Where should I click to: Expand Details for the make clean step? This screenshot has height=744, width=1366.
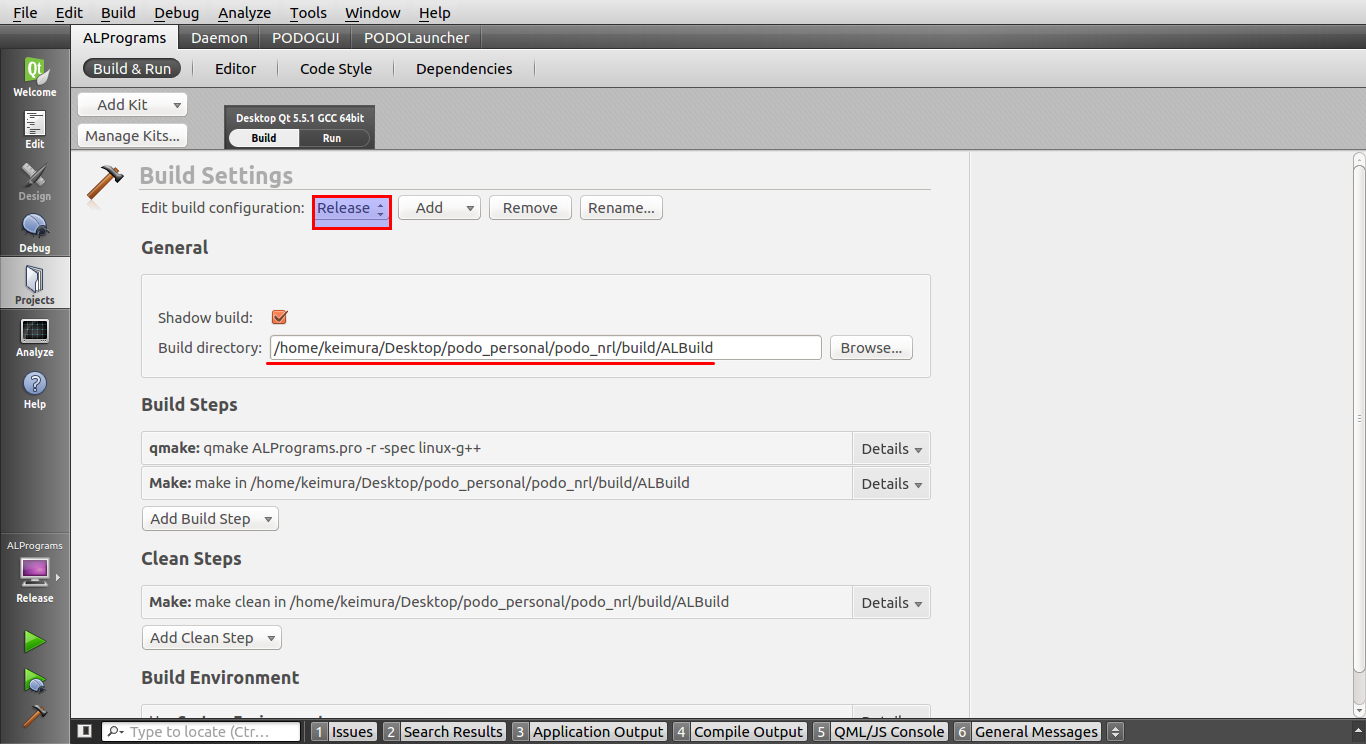tap(891, 603)
